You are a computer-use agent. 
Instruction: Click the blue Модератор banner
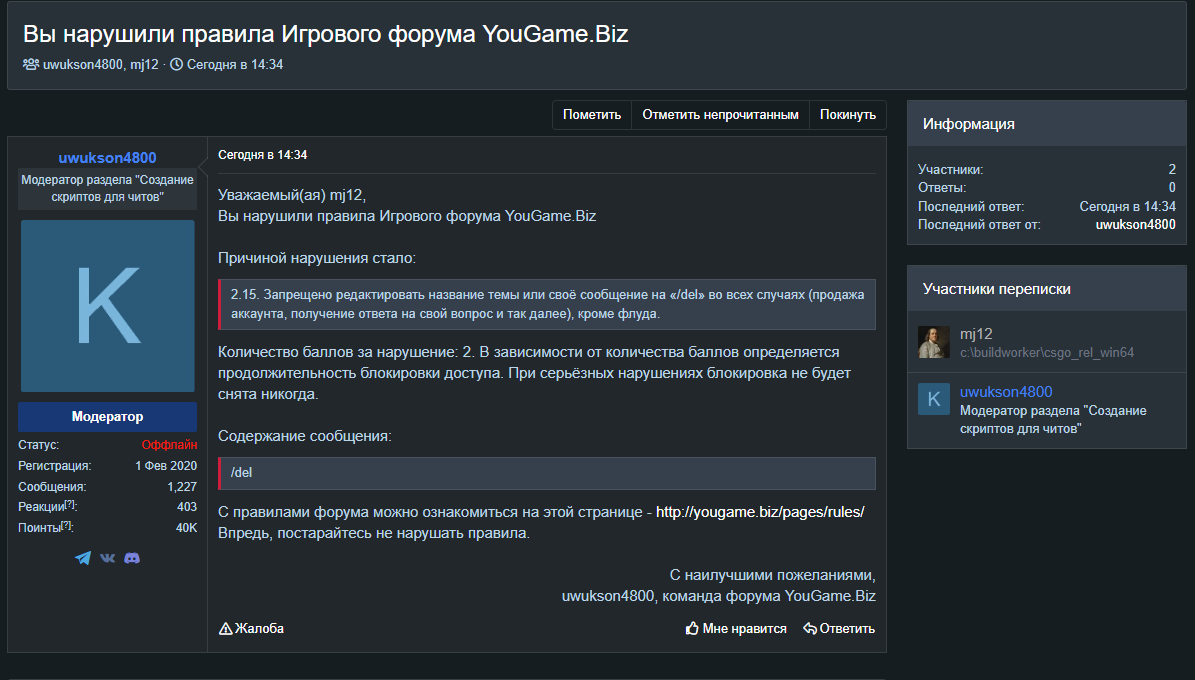coord(107,416)
